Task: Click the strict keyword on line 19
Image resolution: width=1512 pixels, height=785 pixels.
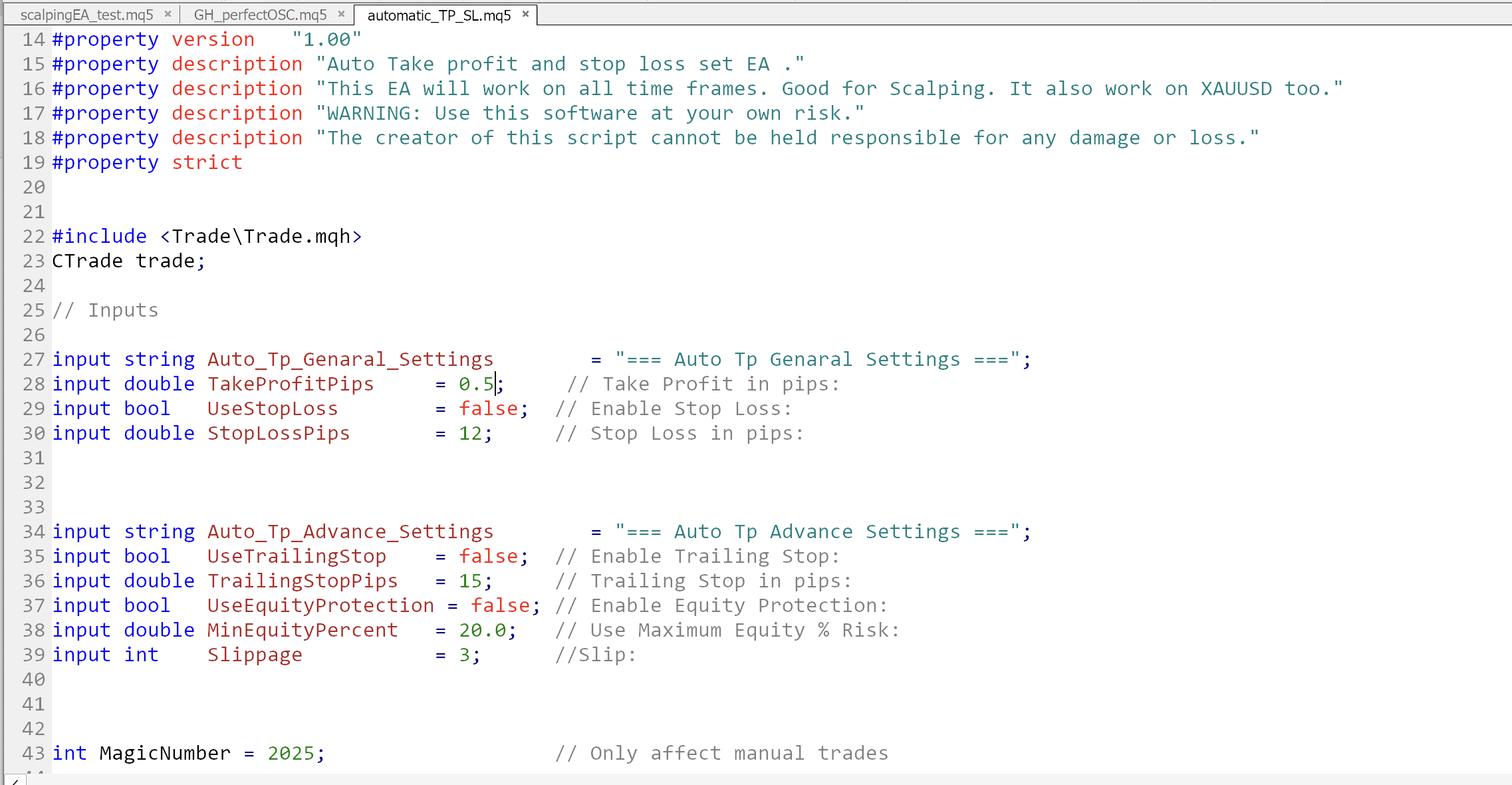Action: [207, 162]
